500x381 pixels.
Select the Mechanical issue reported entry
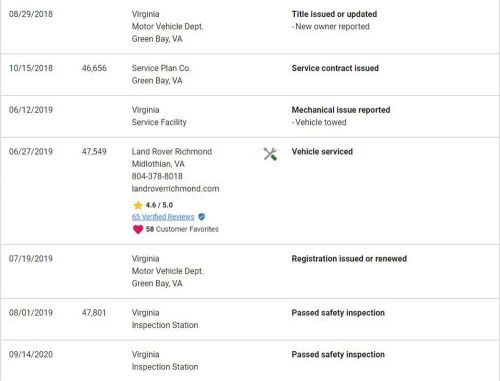tap(250, 116)
